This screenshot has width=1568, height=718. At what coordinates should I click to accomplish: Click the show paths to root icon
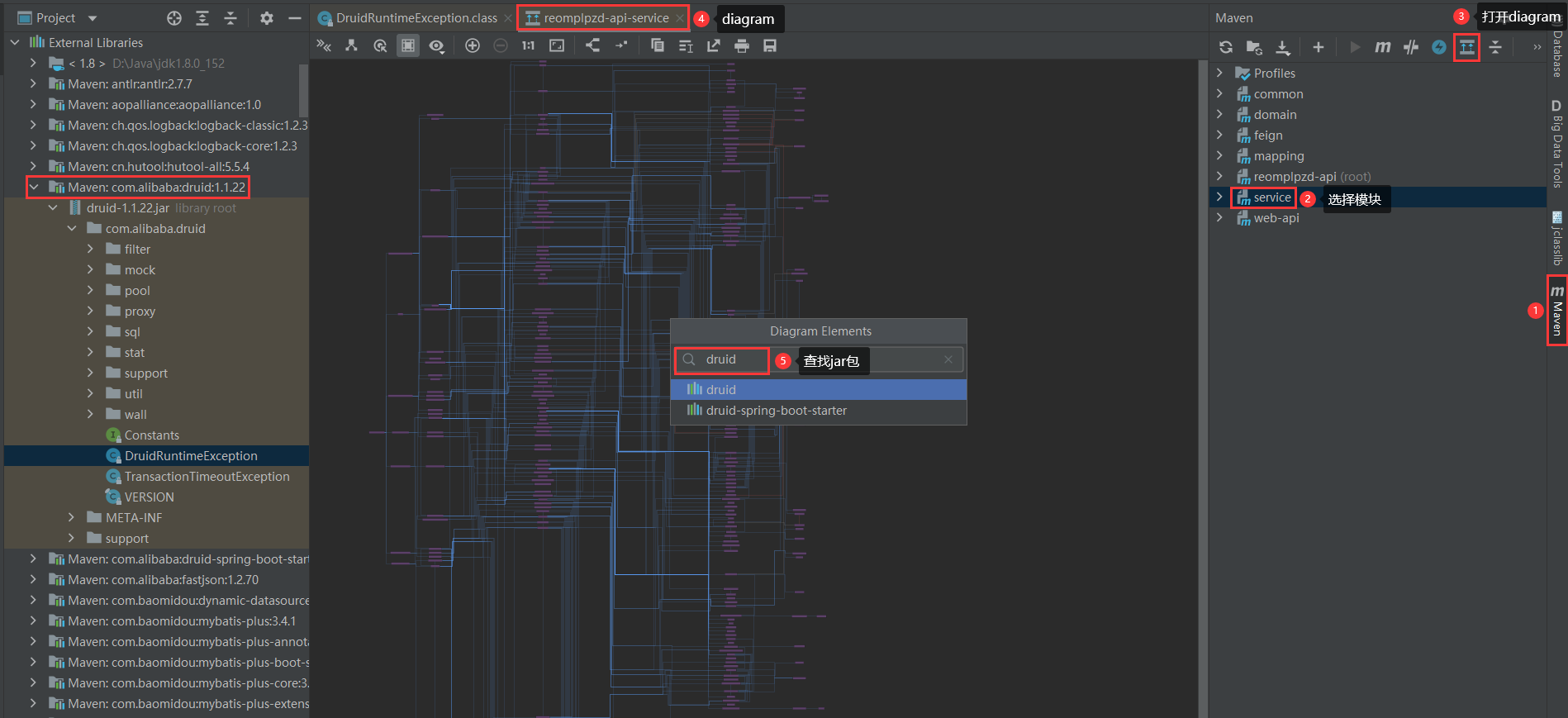pyautogui.click(x=351, y=45)
